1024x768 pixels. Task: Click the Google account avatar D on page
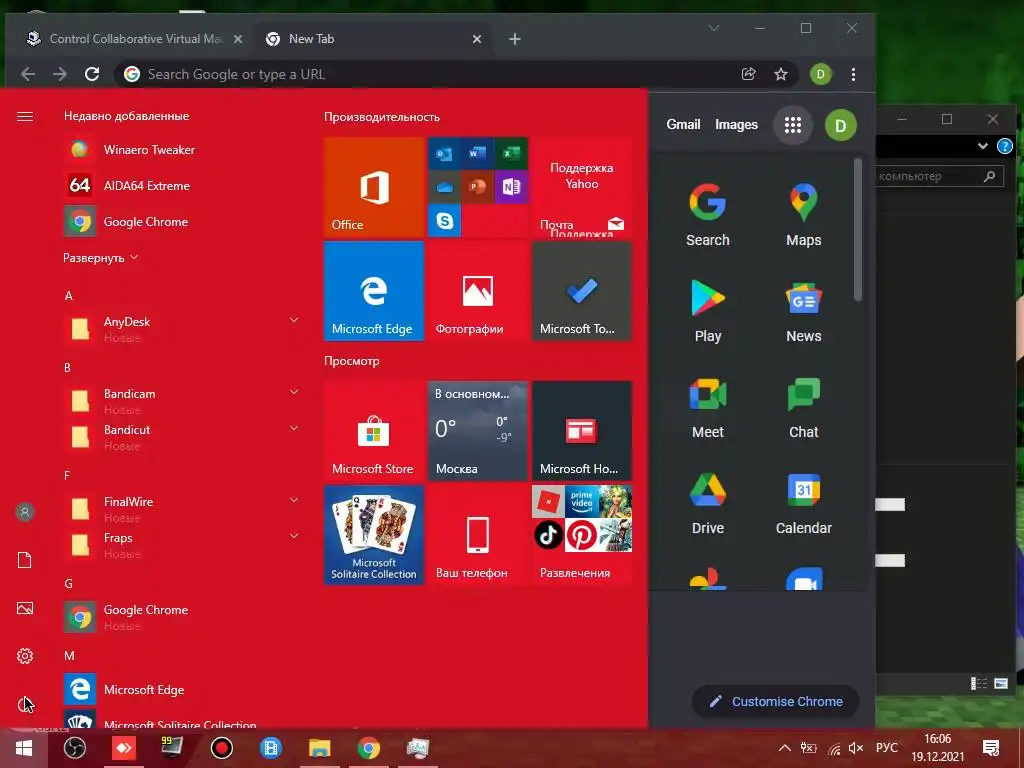coord(840,125)
